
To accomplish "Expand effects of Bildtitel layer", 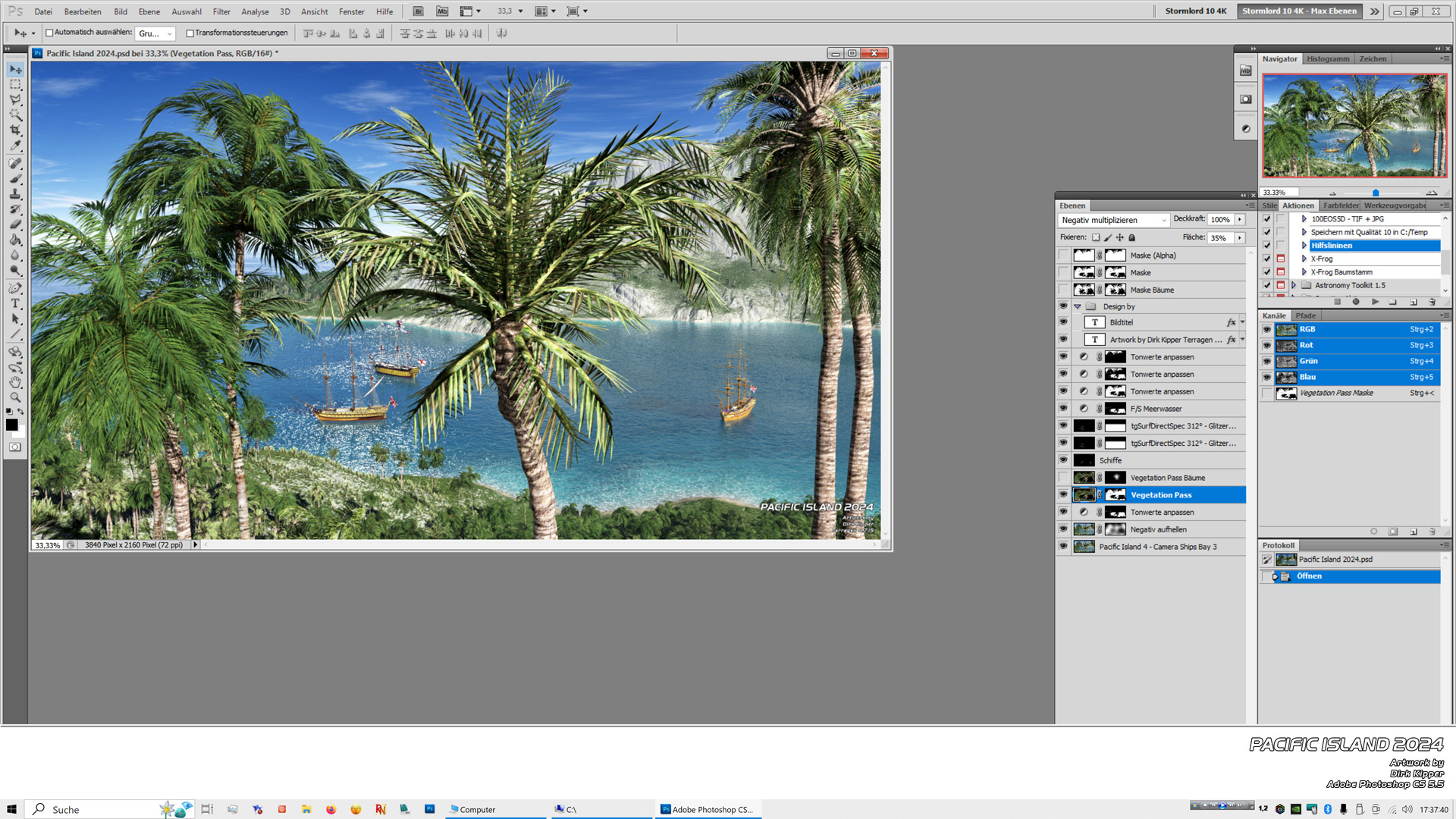I will (x=1242, y=322).
